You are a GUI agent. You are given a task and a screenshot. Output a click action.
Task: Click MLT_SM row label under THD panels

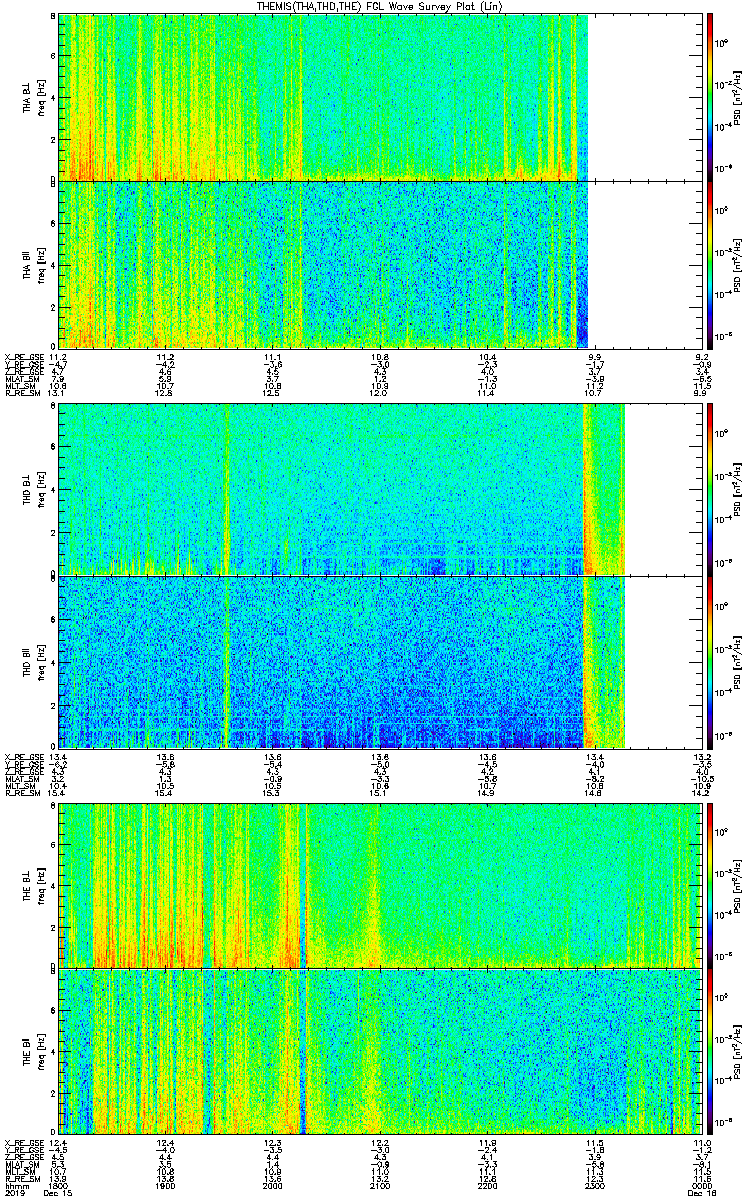(21, 787)
